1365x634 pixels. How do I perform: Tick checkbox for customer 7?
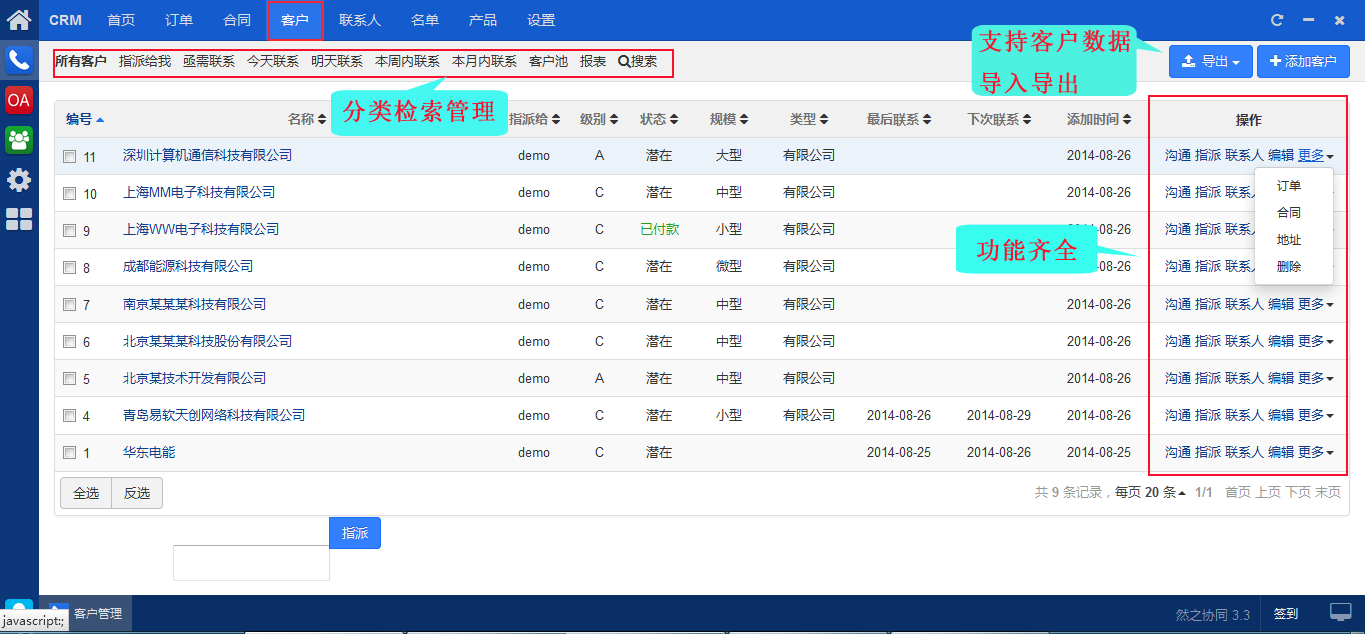69,304
